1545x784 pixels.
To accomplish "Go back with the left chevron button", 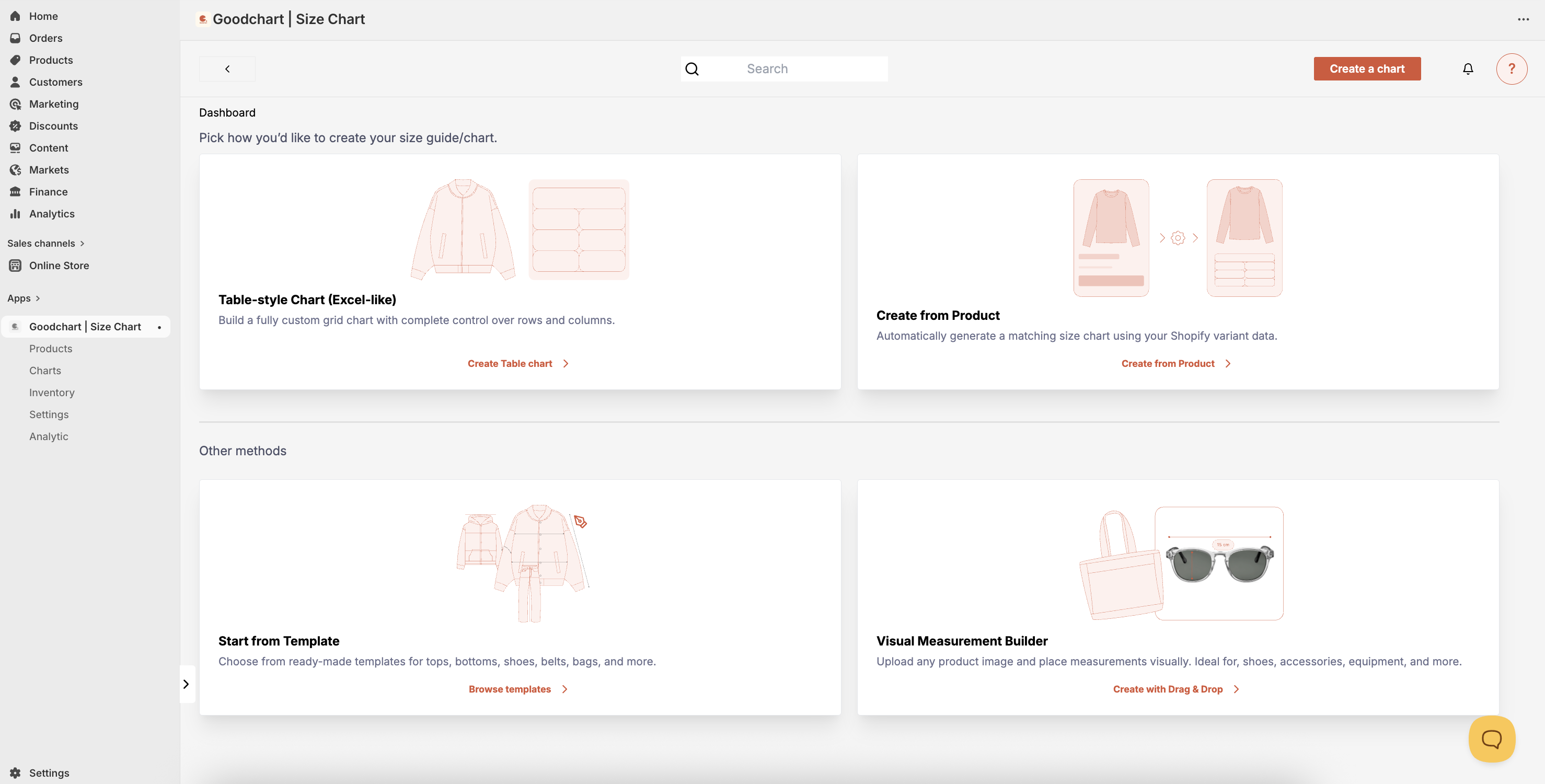I will tap(227, 69).
